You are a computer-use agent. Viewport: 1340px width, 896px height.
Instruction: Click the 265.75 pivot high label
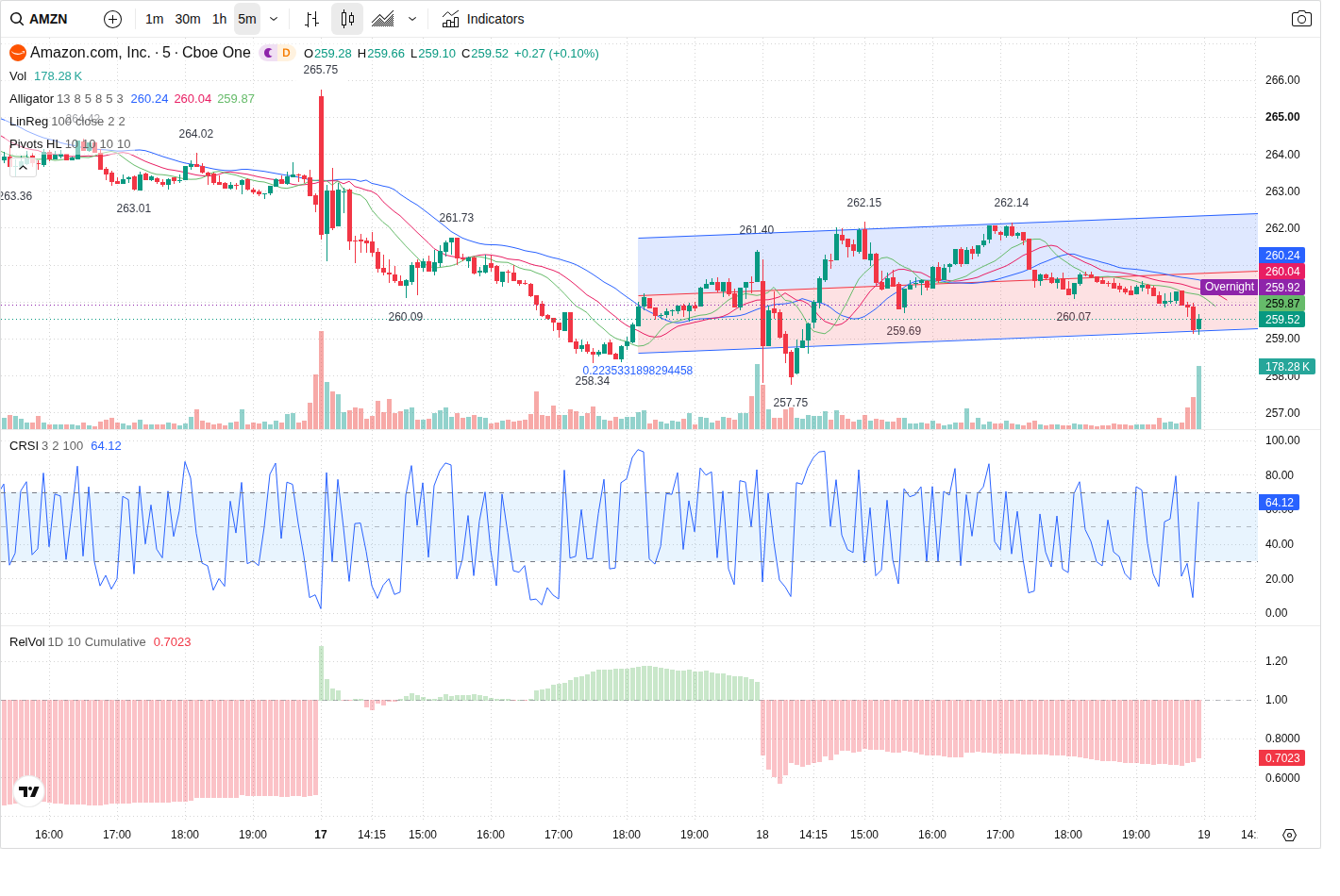[321, 70]
